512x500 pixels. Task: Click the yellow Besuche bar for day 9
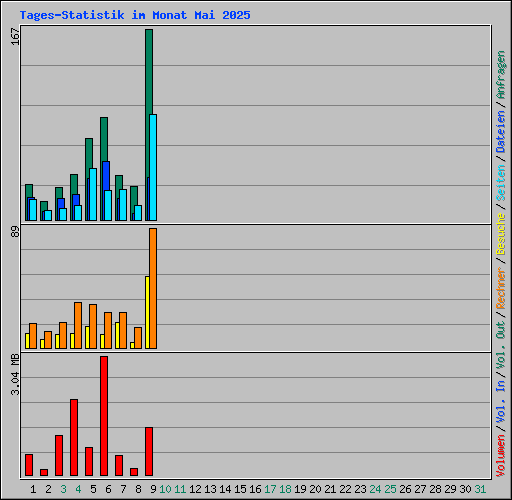click(147, 312)
